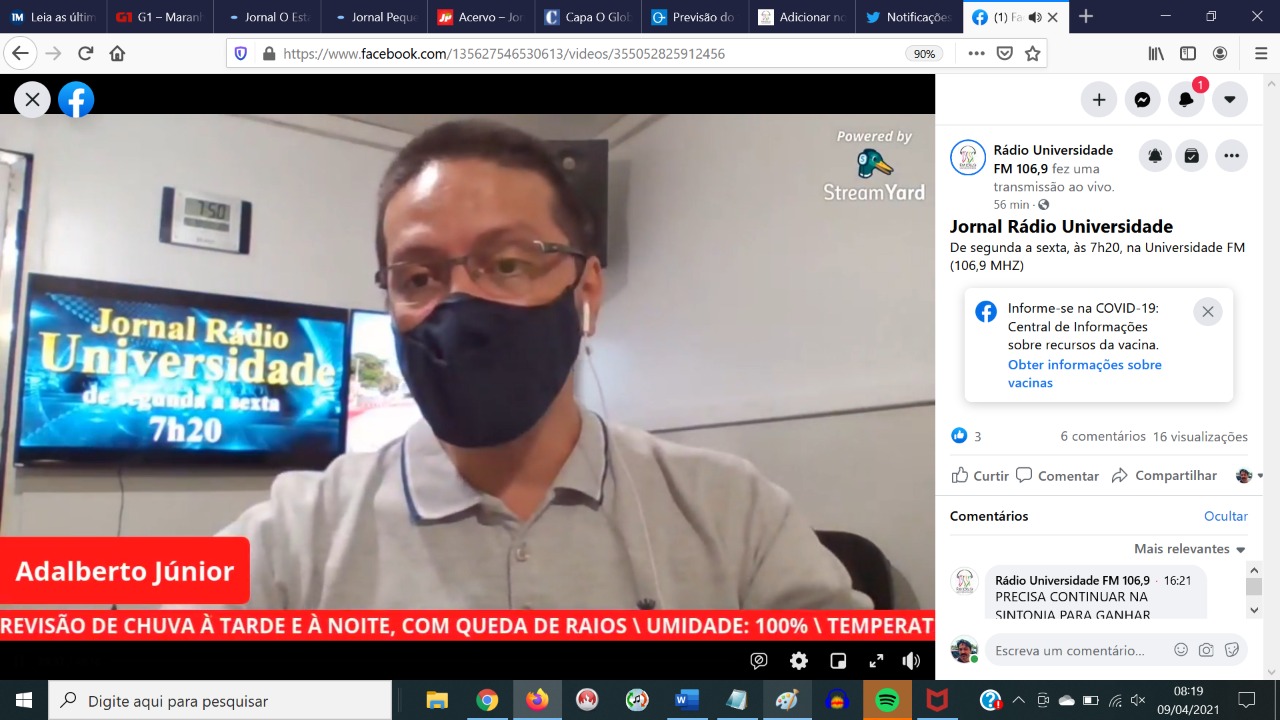This screenshot has width=1280, height=720.
Task: Go to Facebook home via logo
Action: [x=76, y=100]
